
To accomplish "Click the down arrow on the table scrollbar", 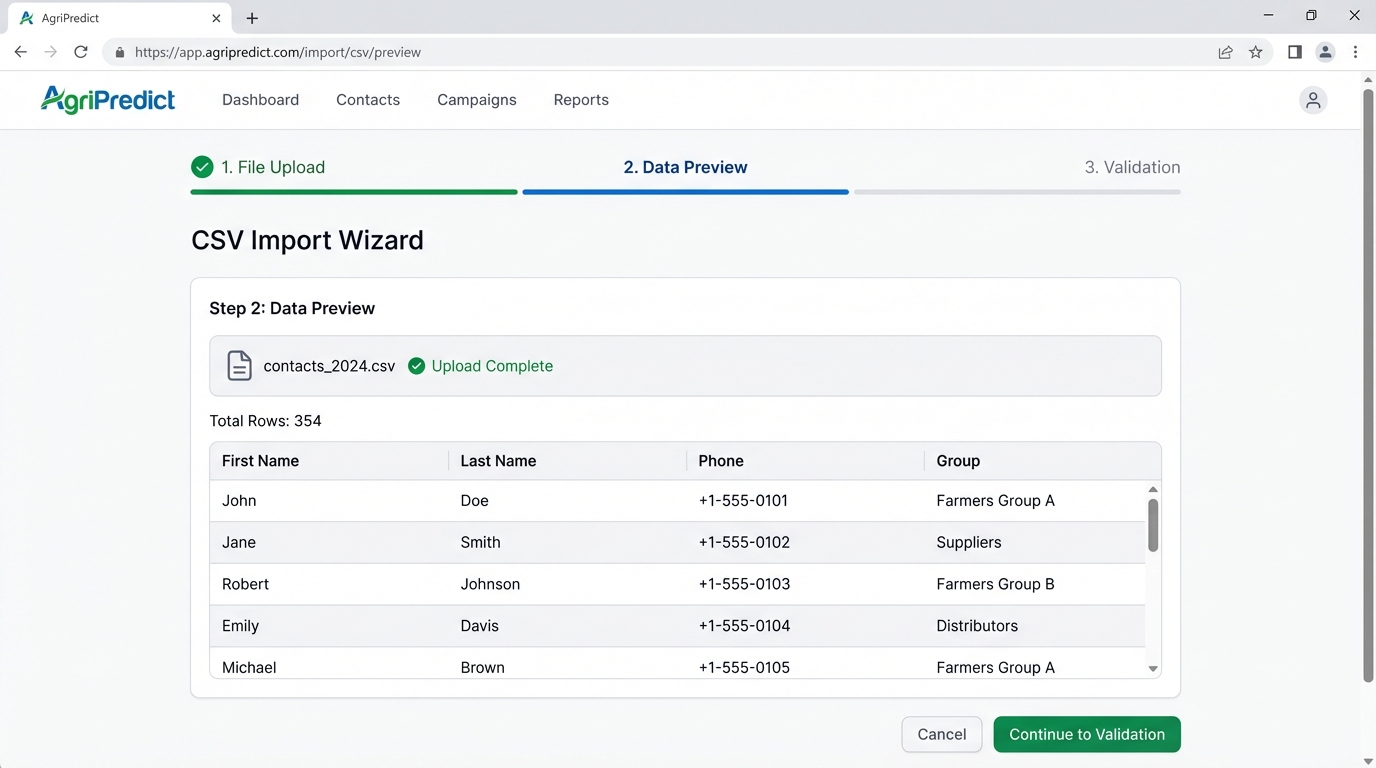I will pos(1152,667).
